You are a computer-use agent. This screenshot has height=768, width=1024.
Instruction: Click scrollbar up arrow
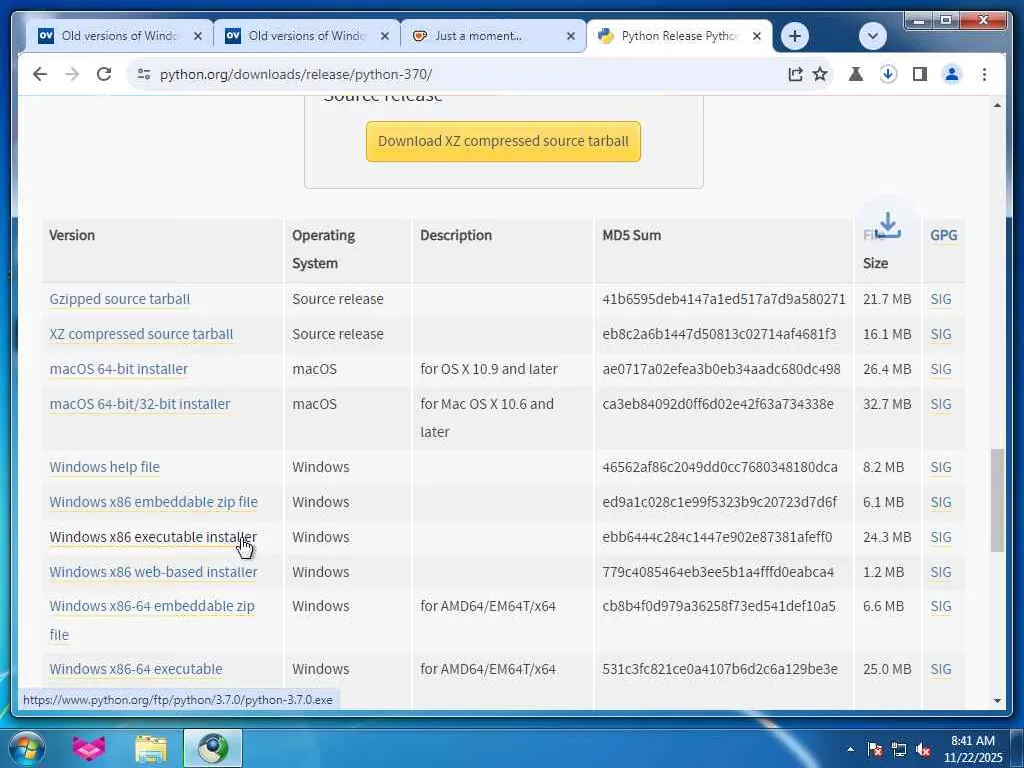click(997, 104)
